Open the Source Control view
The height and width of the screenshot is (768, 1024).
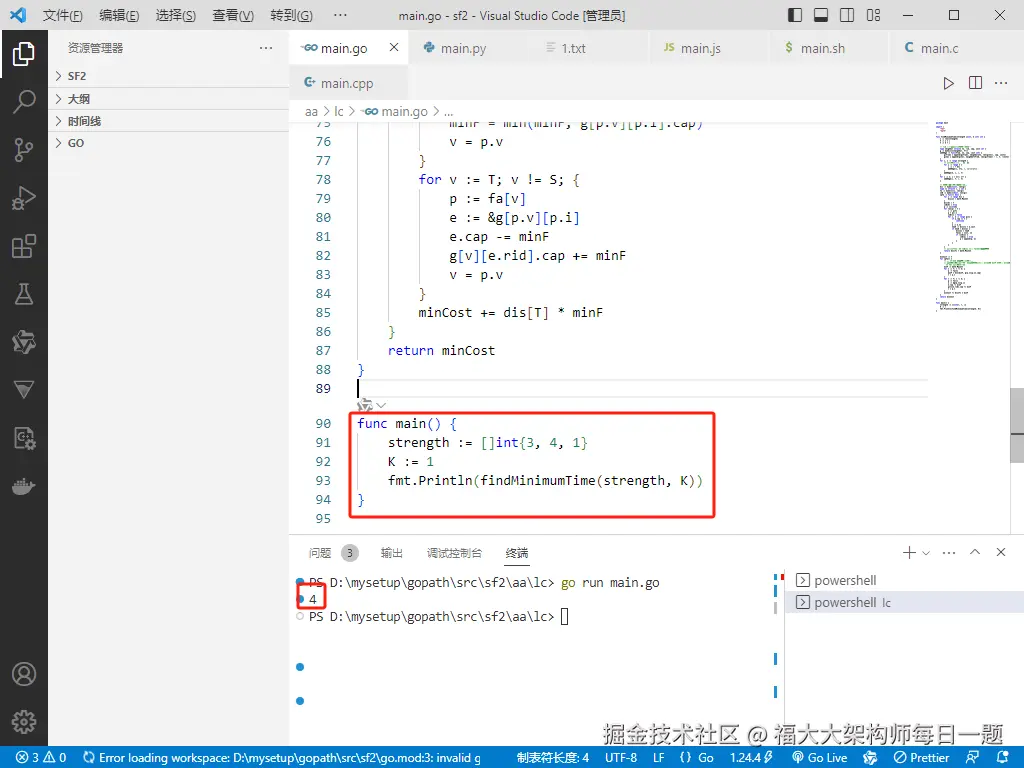point(24,150)
